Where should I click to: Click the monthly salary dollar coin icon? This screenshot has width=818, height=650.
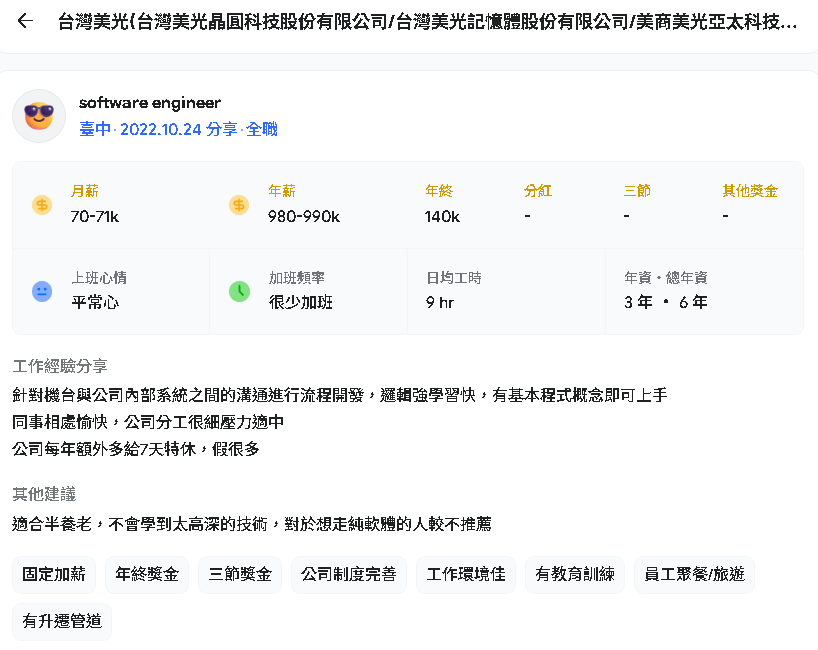click(x=42, y=205)
